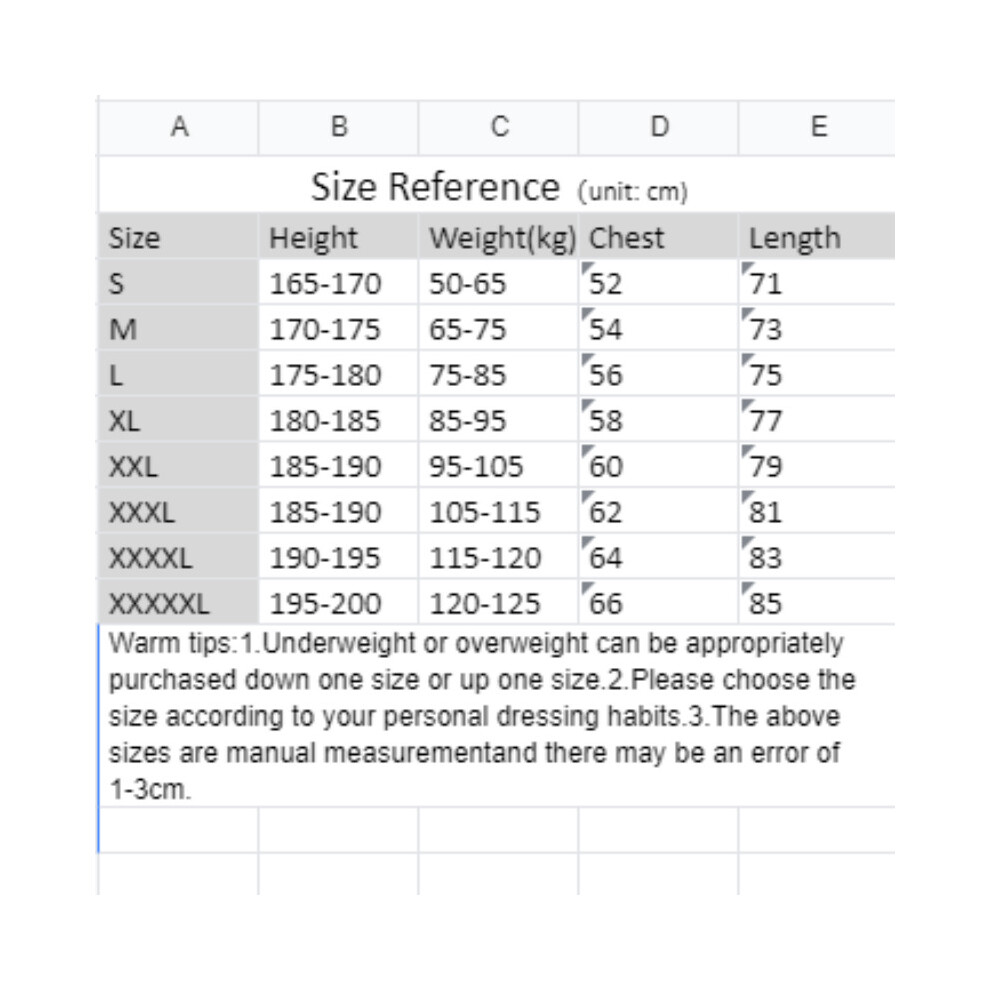Select column B header

(x=339, y=127)
